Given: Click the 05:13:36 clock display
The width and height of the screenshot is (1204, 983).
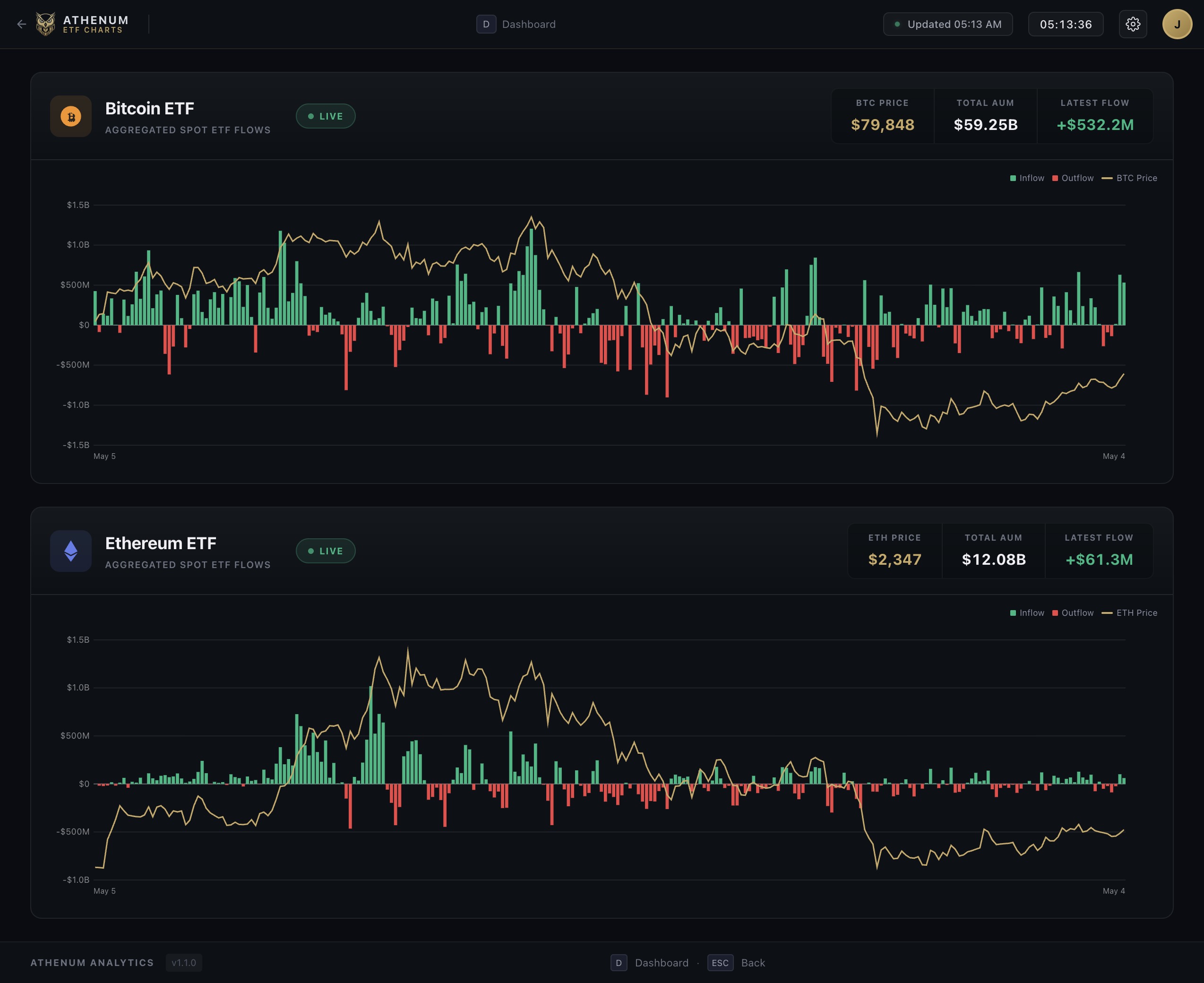Looking at the screenshot, I should coord(1066,25).
